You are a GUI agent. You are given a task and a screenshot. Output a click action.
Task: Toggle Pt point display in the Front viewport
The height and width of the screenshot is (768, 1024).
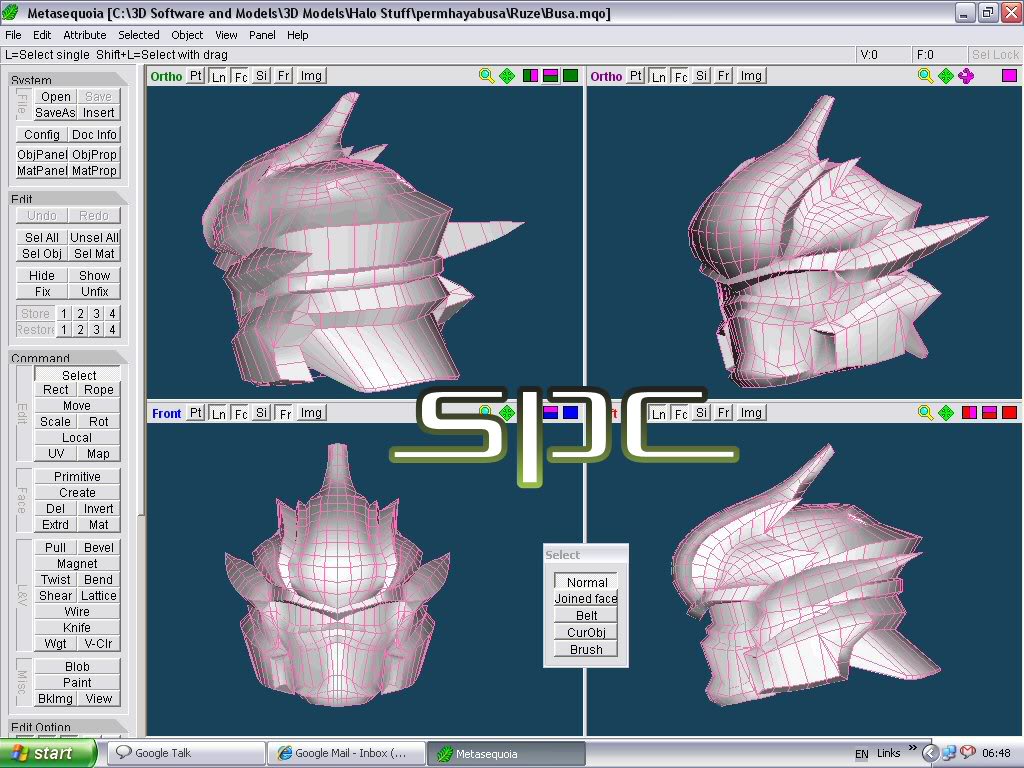coord(196,413)
